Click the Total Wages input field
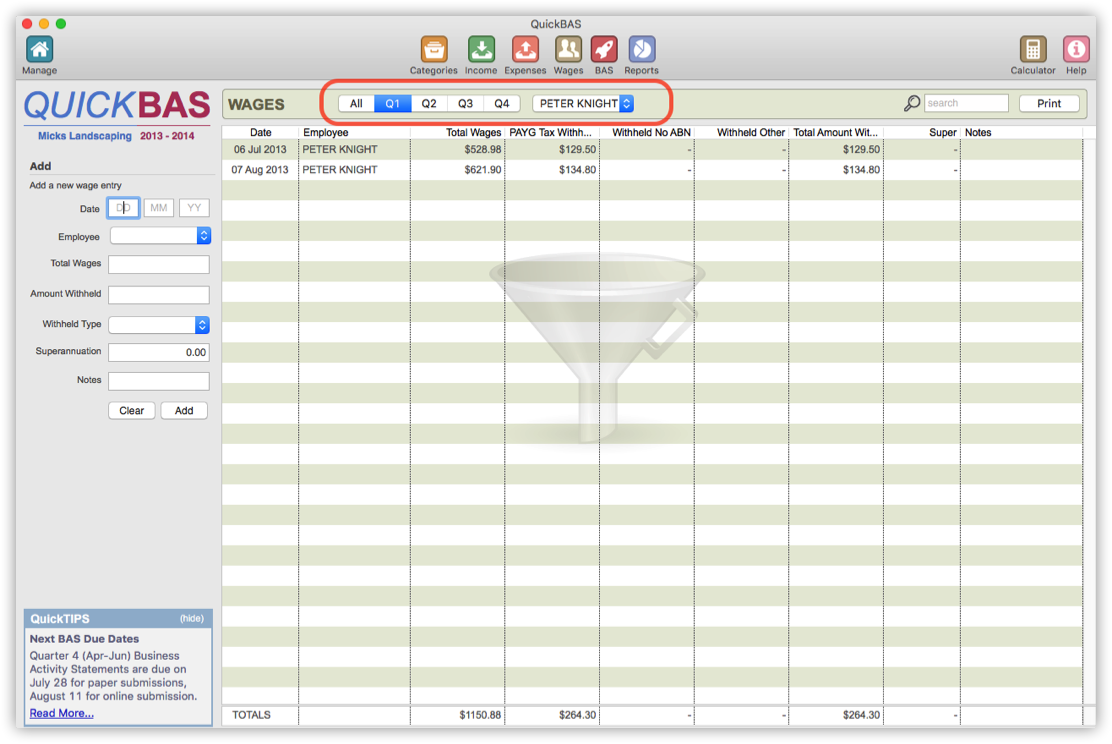 [158, 264]
